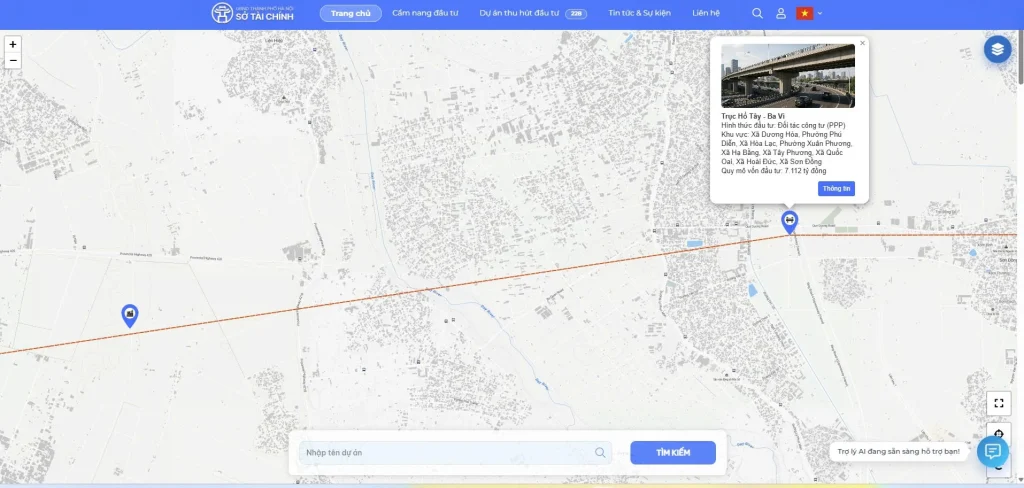Open Dự án thu hút đầu tư
The height and width of the screenshot is (488, 1024).
click(x=519, y=13)
